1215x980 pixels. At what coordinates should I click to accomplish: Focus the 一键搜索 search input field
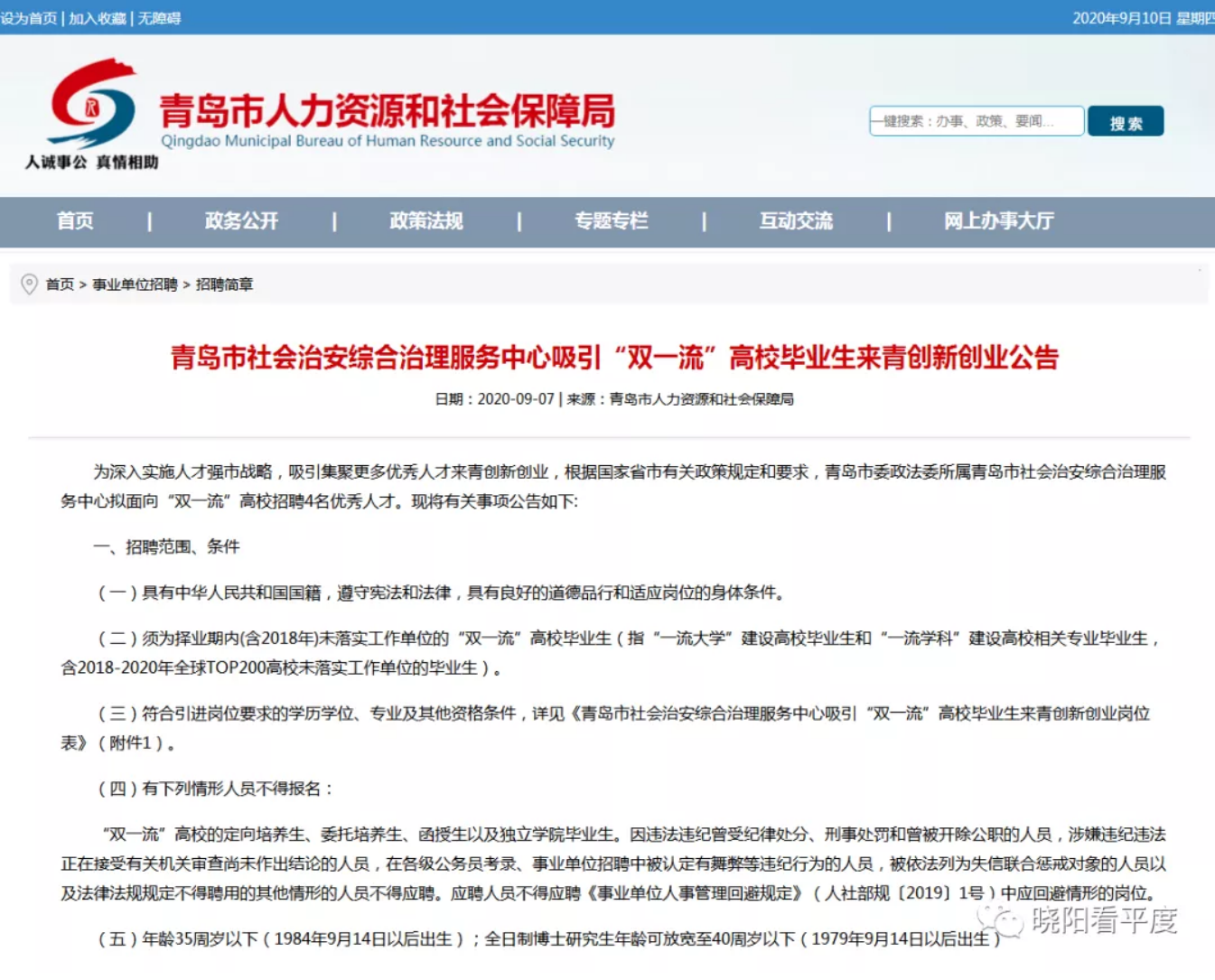[976, 121]
